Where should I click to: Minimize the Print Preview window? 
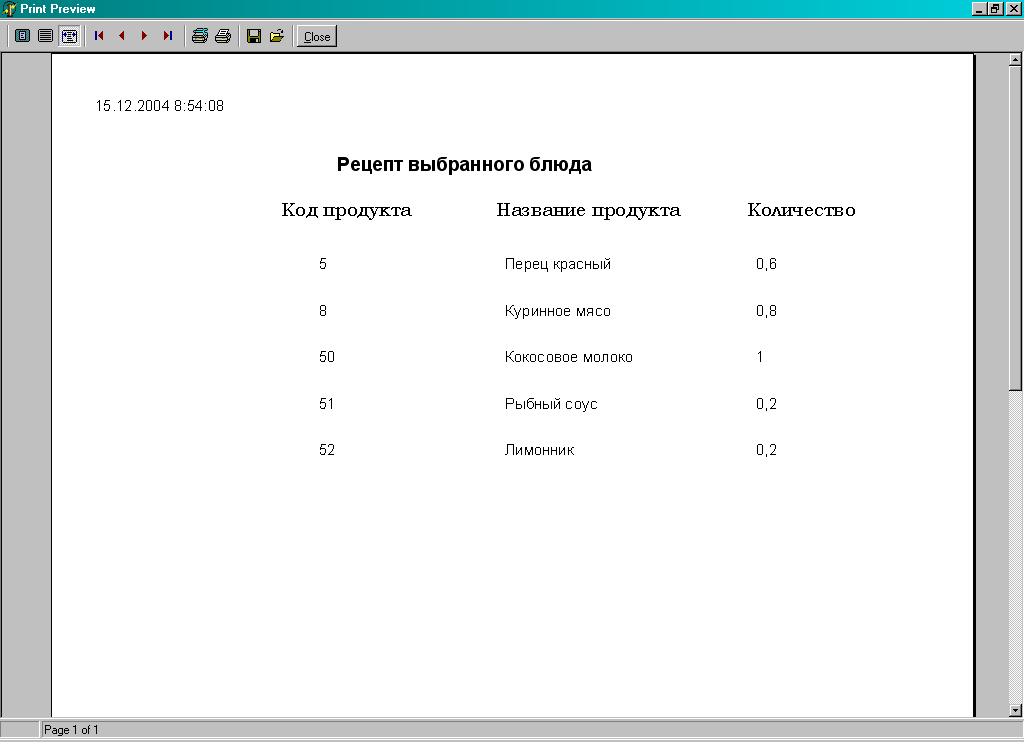[x=978, y=8]
